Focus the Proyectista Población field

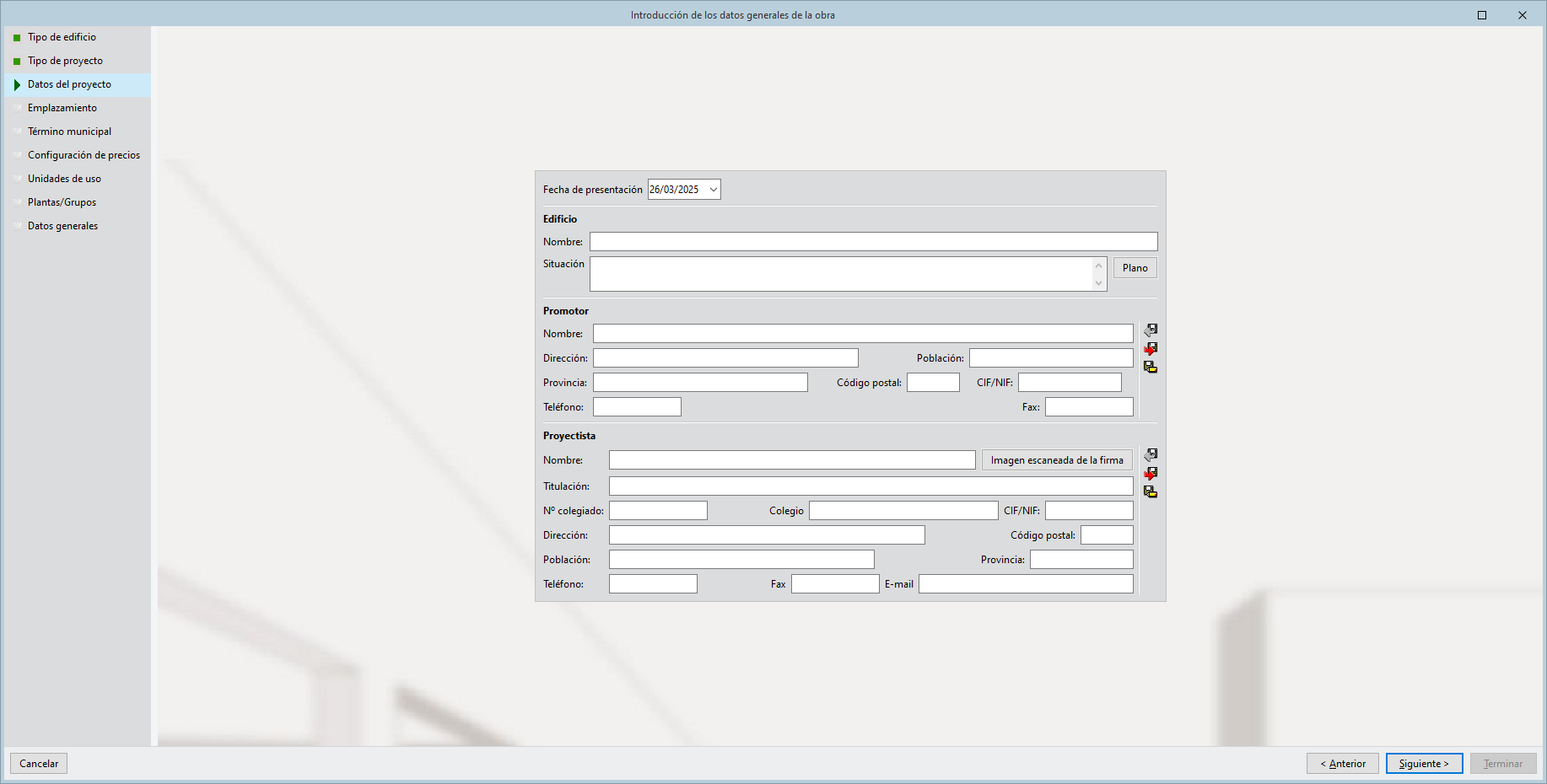pos(741,560)
